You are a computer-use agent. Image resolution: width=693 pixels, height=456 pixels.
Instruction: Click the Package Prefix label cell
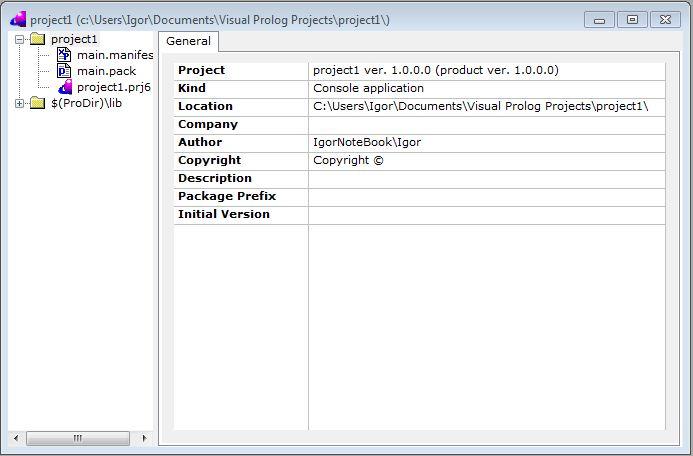241,197
